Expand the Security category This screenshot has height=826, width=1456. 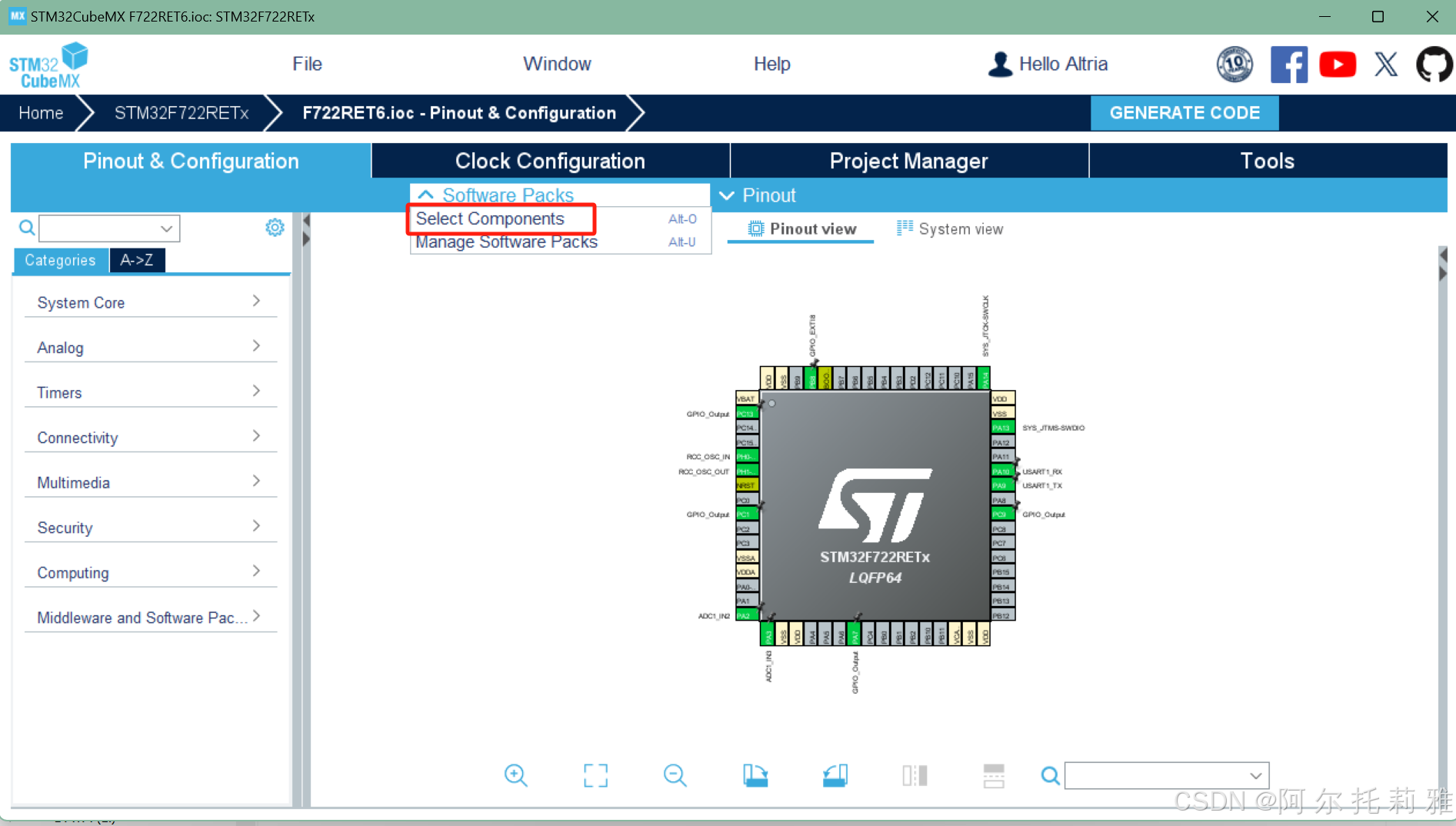click(x=151, y=528)
